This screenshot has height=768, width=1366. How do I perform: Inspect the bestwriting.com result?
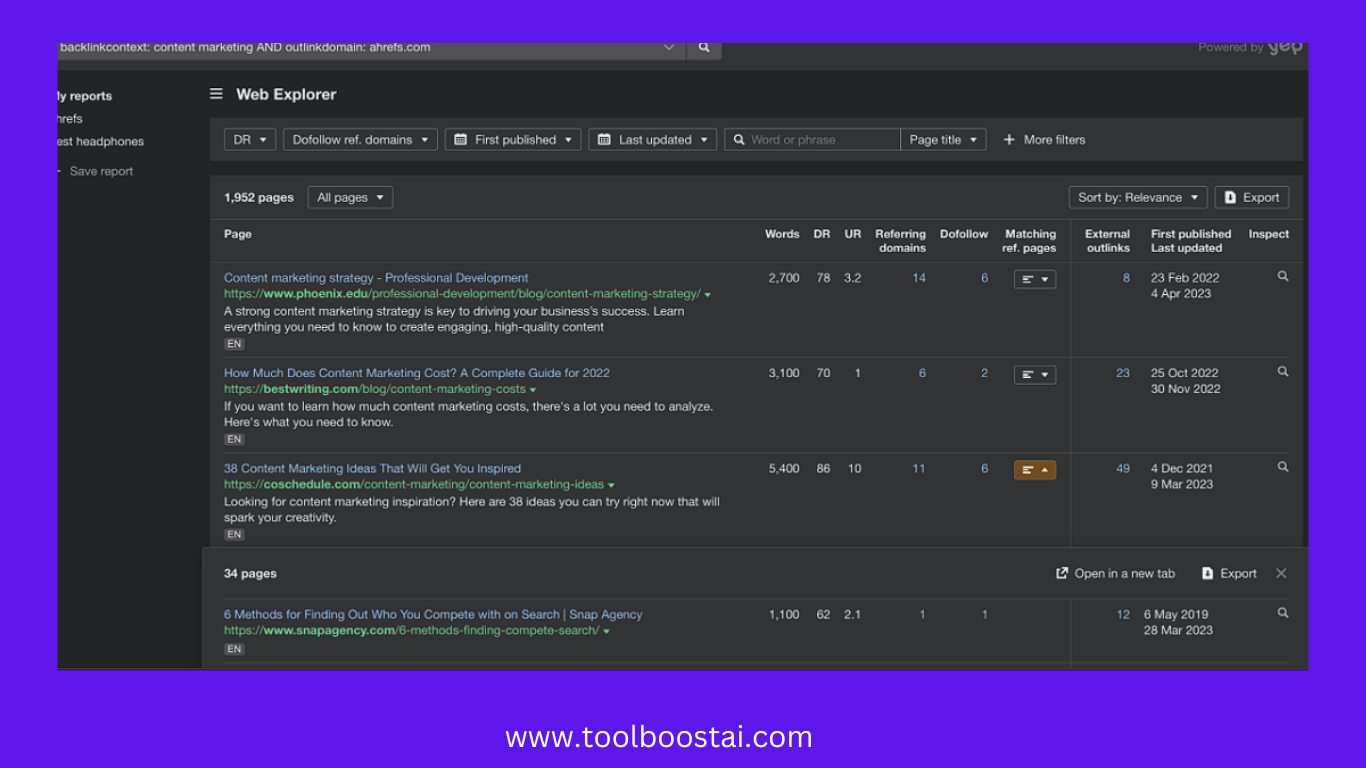click(x=1283, y=372)
